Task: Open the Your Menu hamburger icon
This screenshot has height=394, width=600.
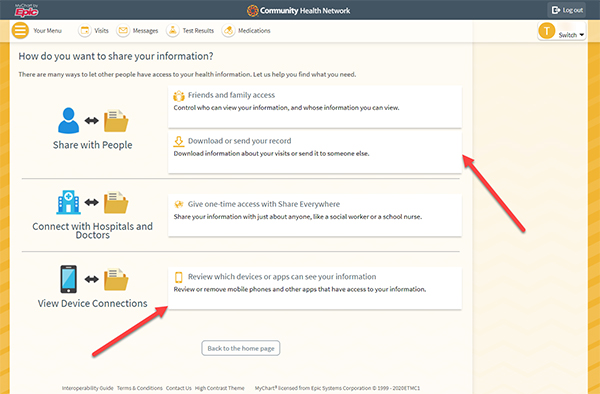Action: pyautogui.click(x=20, y=30)
